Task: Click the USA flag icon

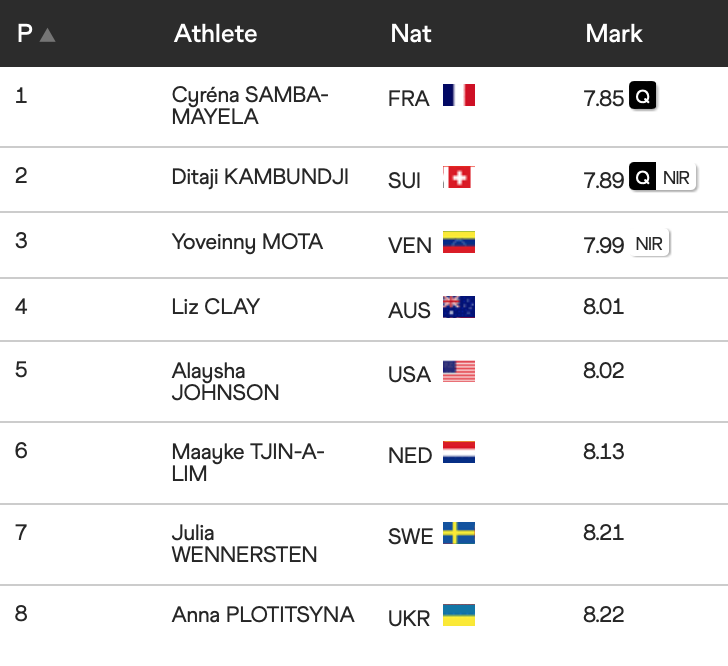Action: point(458,372)
